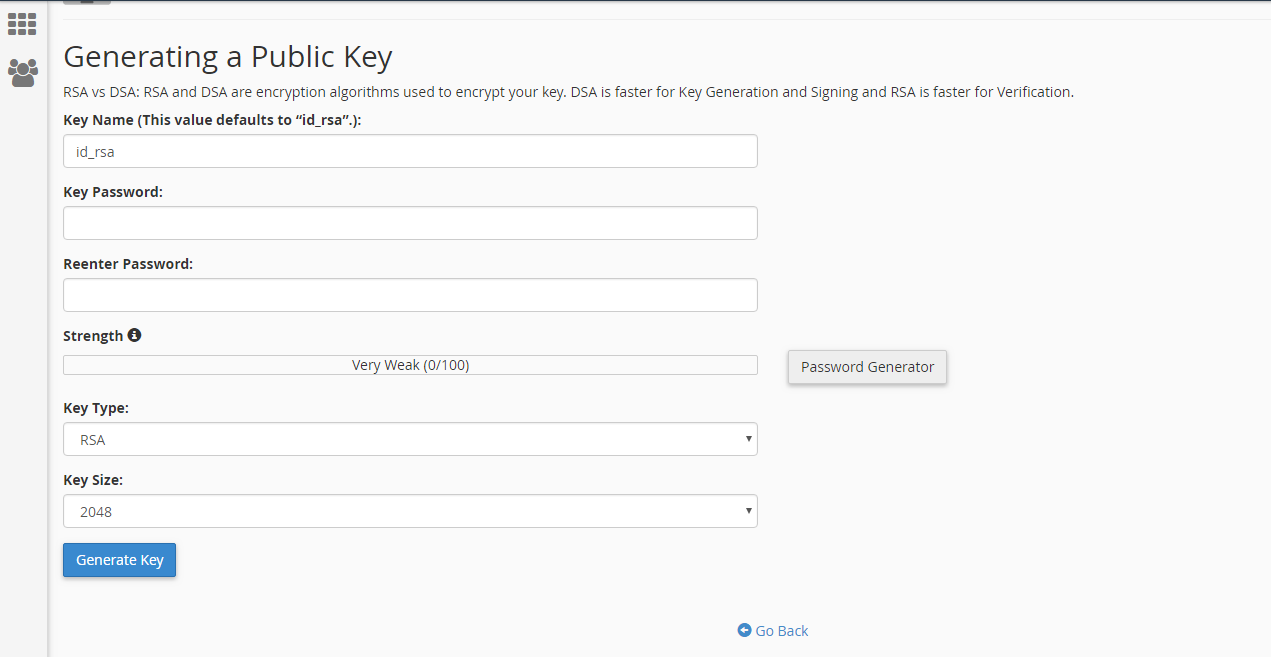The width and height of the screenshot is (1271, 657).
Task: Click inside the Key Name field
Action: (x=410, y=151)
